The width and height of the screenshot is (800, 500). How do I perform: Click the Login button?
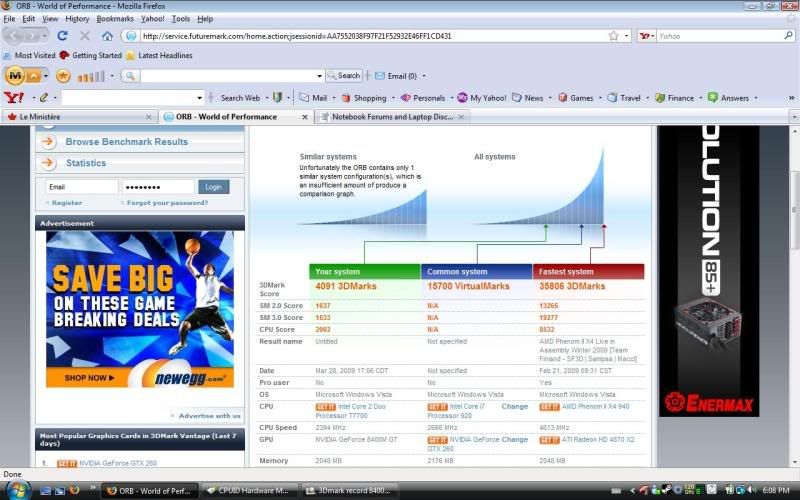tap(213, 187)
